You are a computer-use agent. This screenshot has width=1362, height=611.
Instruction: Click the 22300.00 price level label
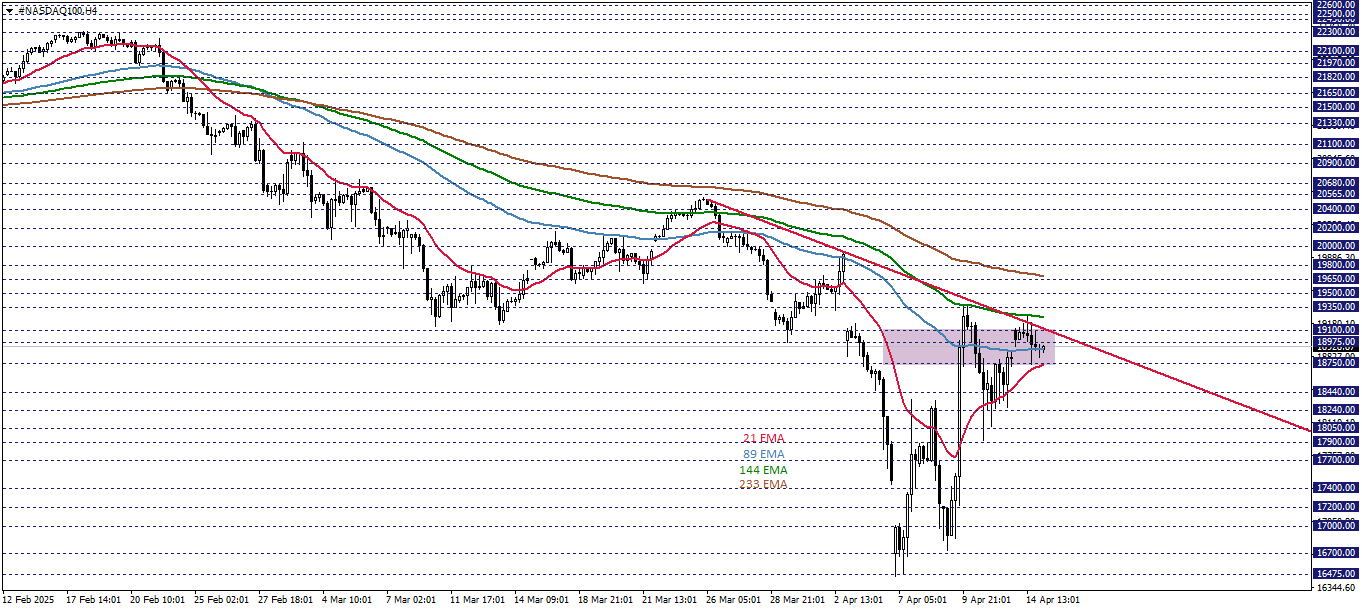tap(1337, 32)
